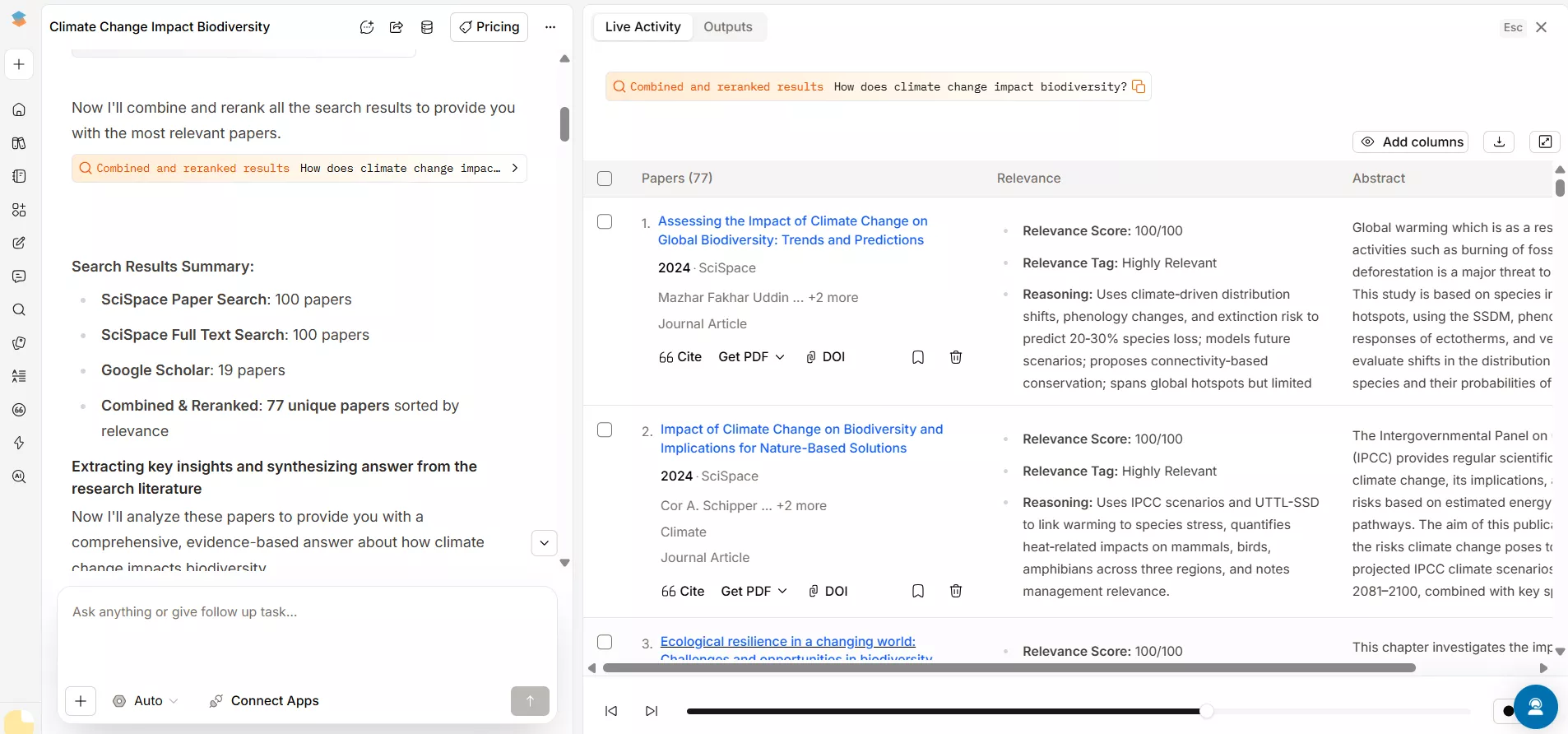Open the Ecological resilience paper link
1568x734 pixels.
[x=787, y=641]
